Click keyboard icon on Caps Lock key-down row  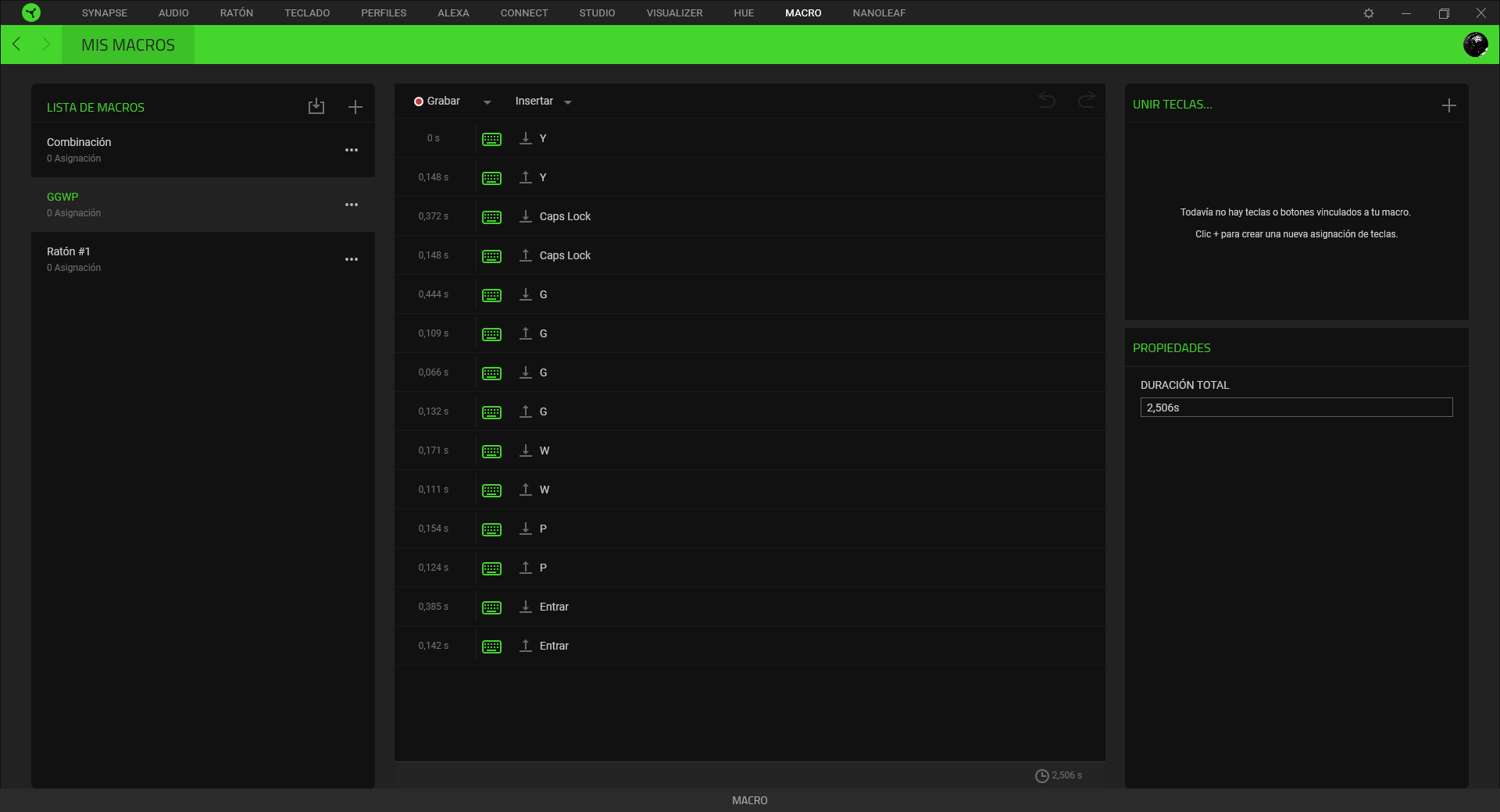pos(492,217)
